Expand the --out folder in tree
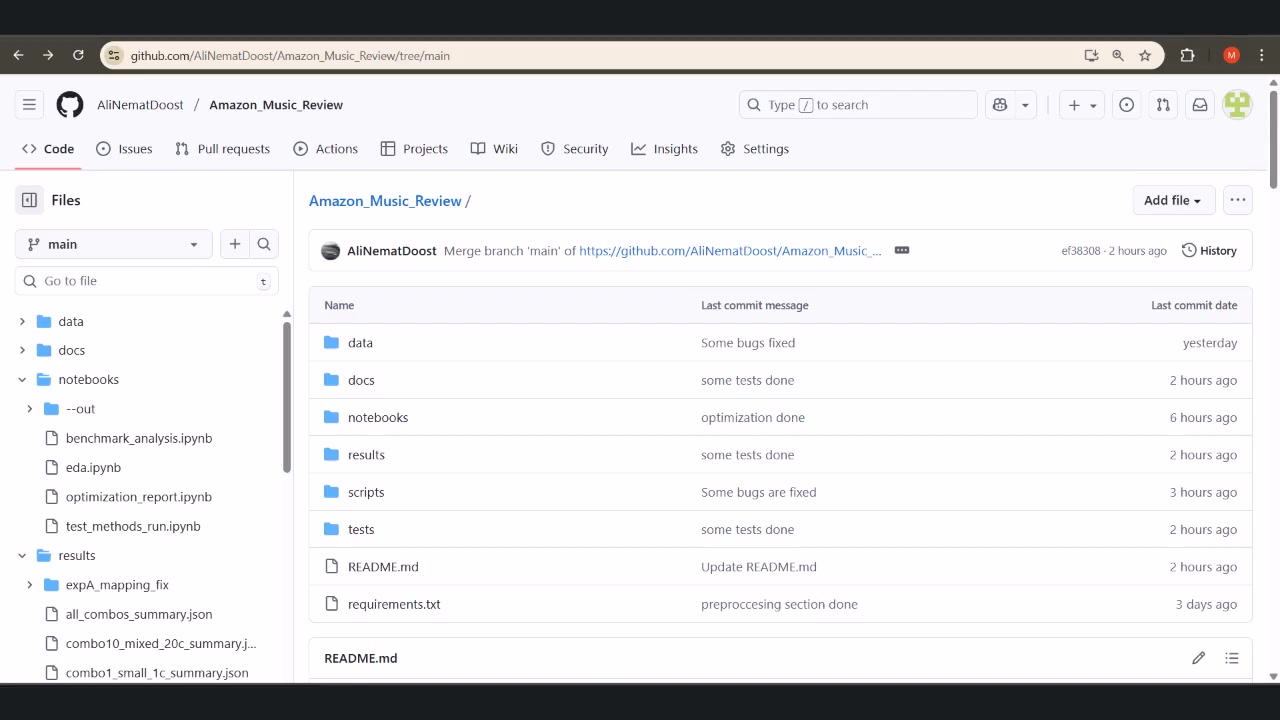The height and width of the screenshot is (720, 1280). pos(29,409)
